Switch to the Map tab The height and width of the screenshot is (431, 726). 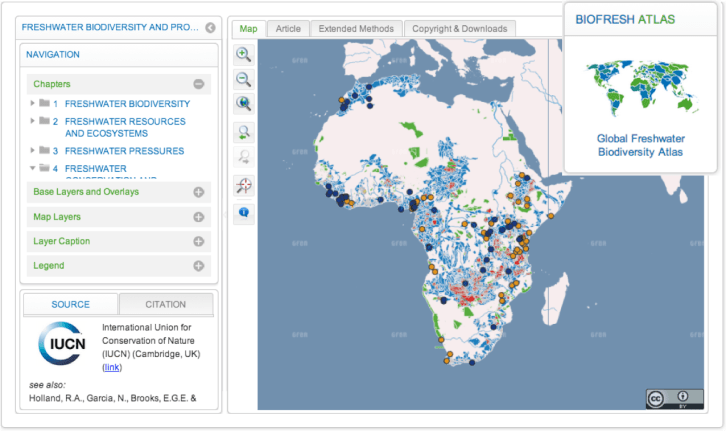pyautogui.click(x=249, y=29)
